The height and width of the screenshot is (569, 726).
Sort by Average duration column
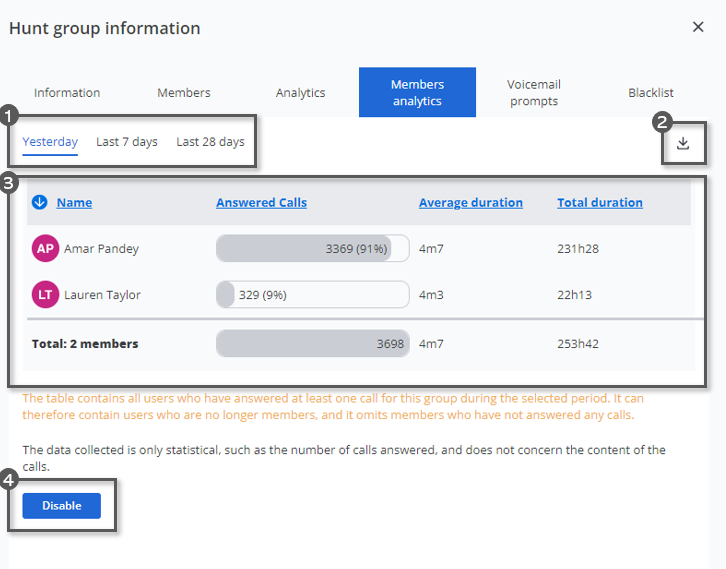point(470,202)
